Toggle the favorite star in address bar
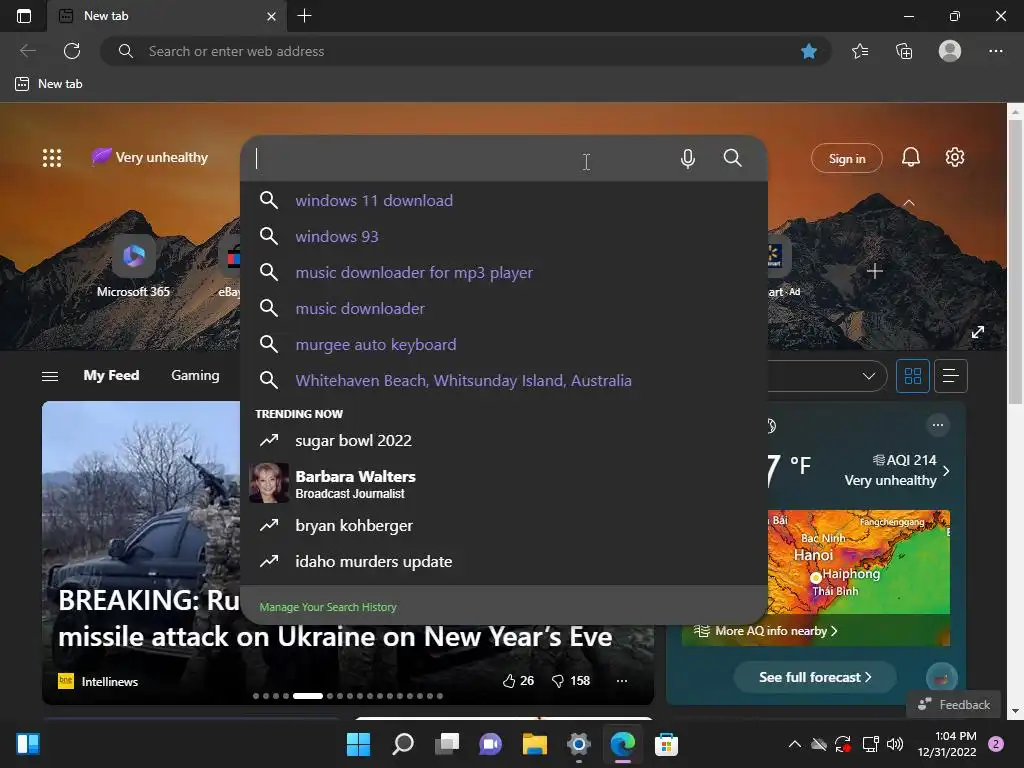Screen dimensions: 1024x768 [808, 51]
